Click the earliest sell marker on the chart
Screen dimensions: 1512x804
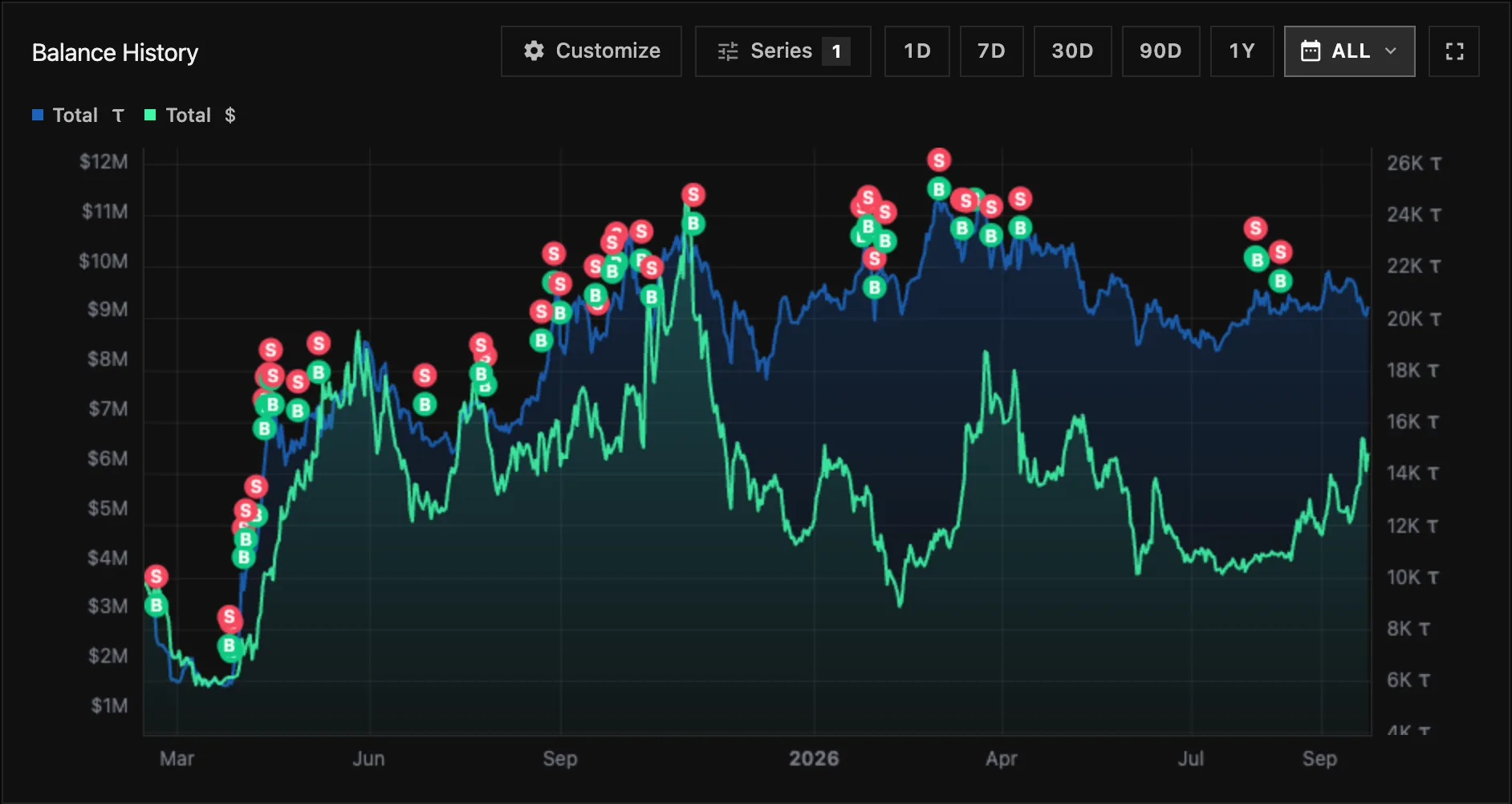tap(156, 576)
